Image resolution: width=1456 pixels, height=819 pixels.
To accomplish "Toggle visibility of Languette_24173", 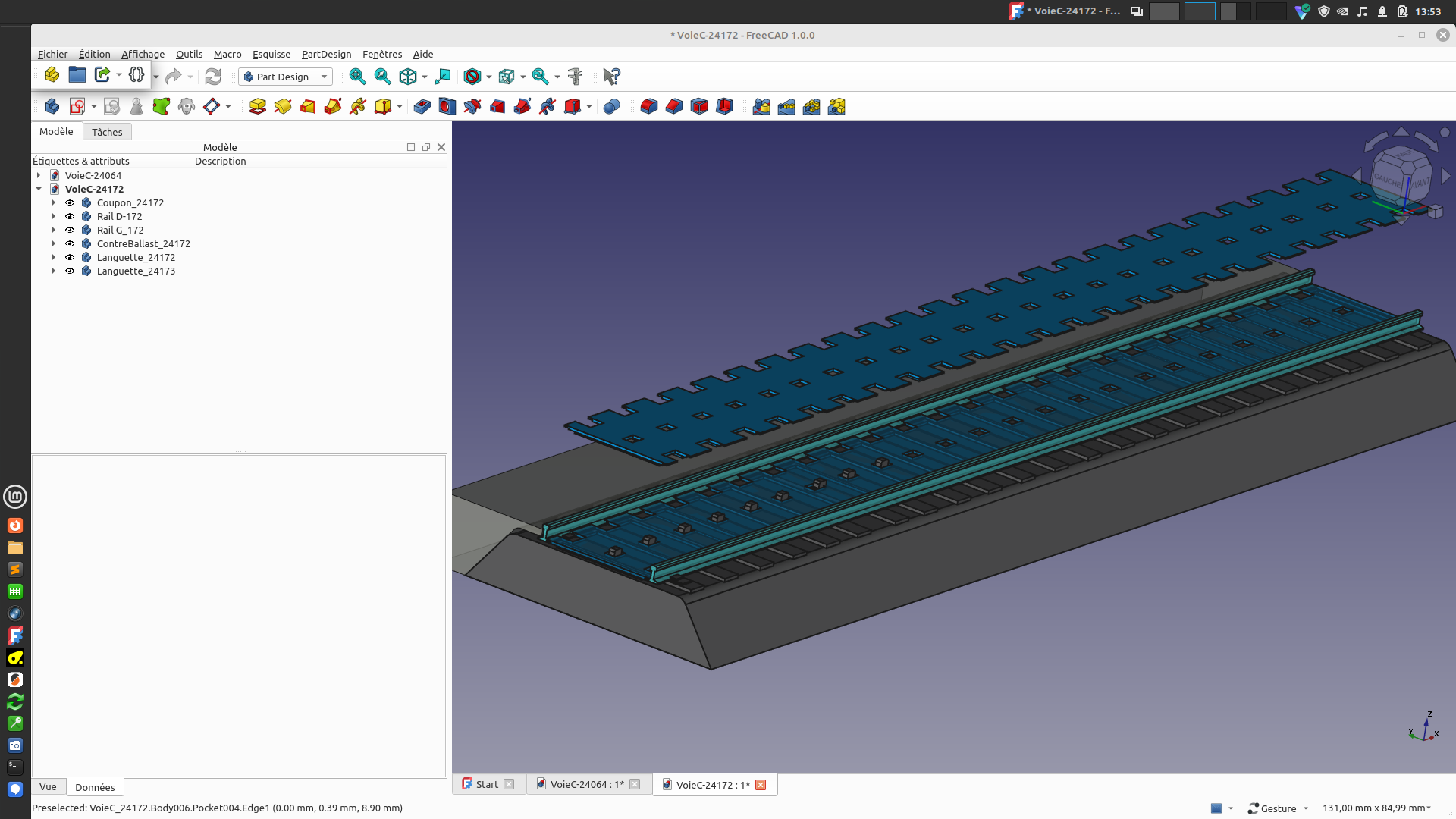I will click(x=70, y=271).
